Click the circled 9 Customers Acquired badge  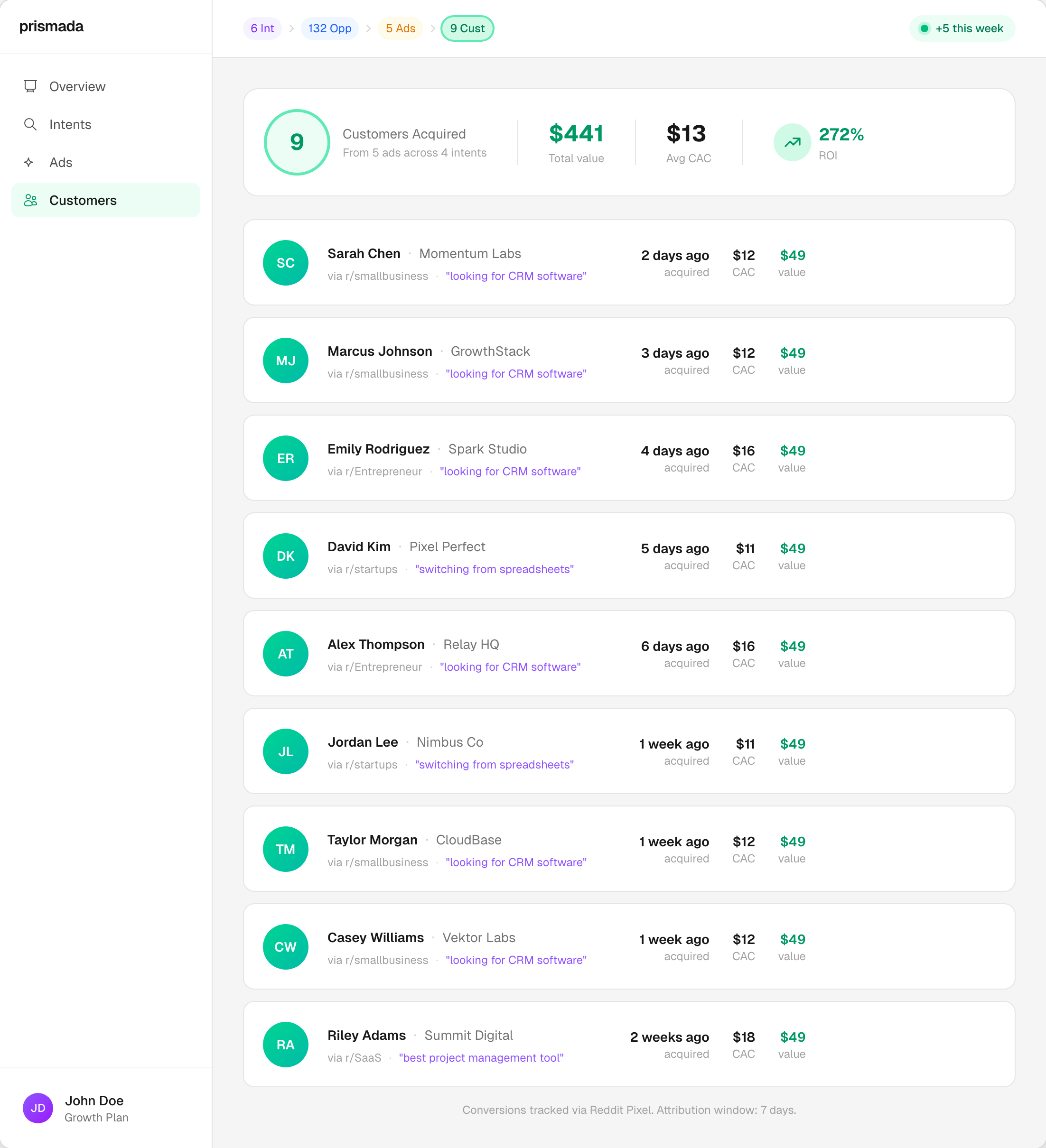pyautogui.click(x=296, y=142)
